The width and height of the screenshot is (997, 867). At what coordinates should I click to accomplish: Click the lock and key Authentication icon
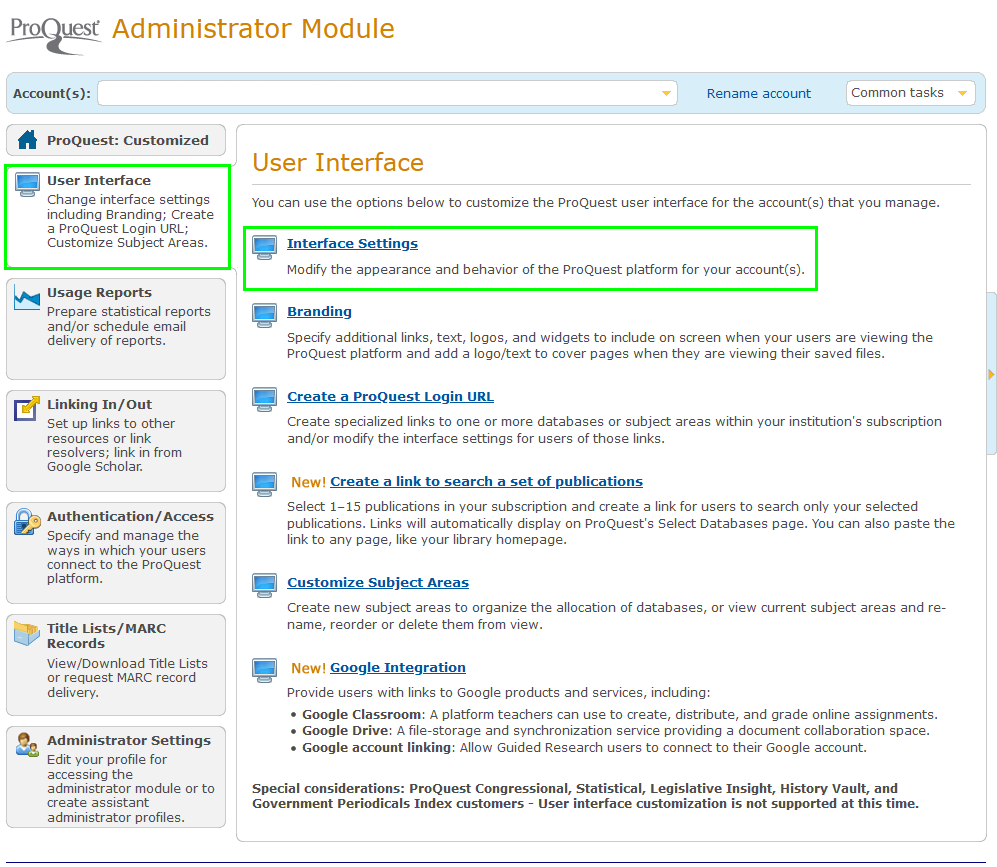27,522
